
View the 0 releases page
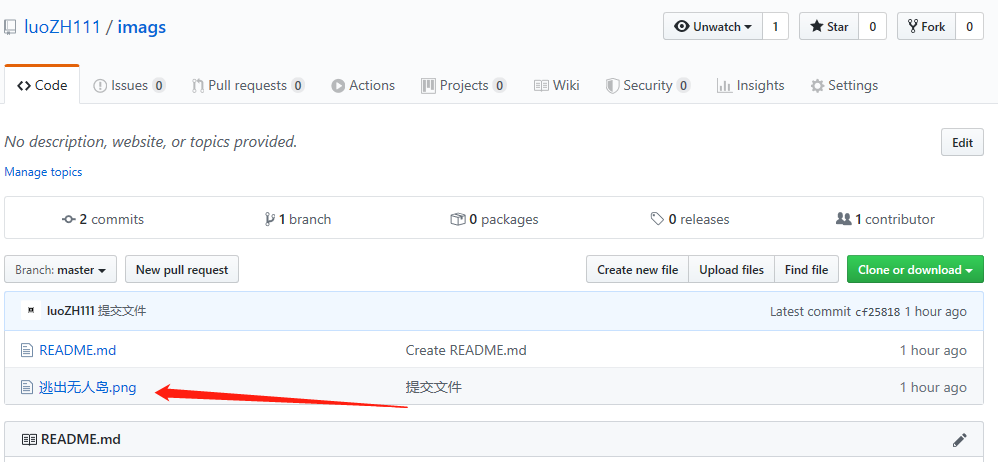click(690, 220)
